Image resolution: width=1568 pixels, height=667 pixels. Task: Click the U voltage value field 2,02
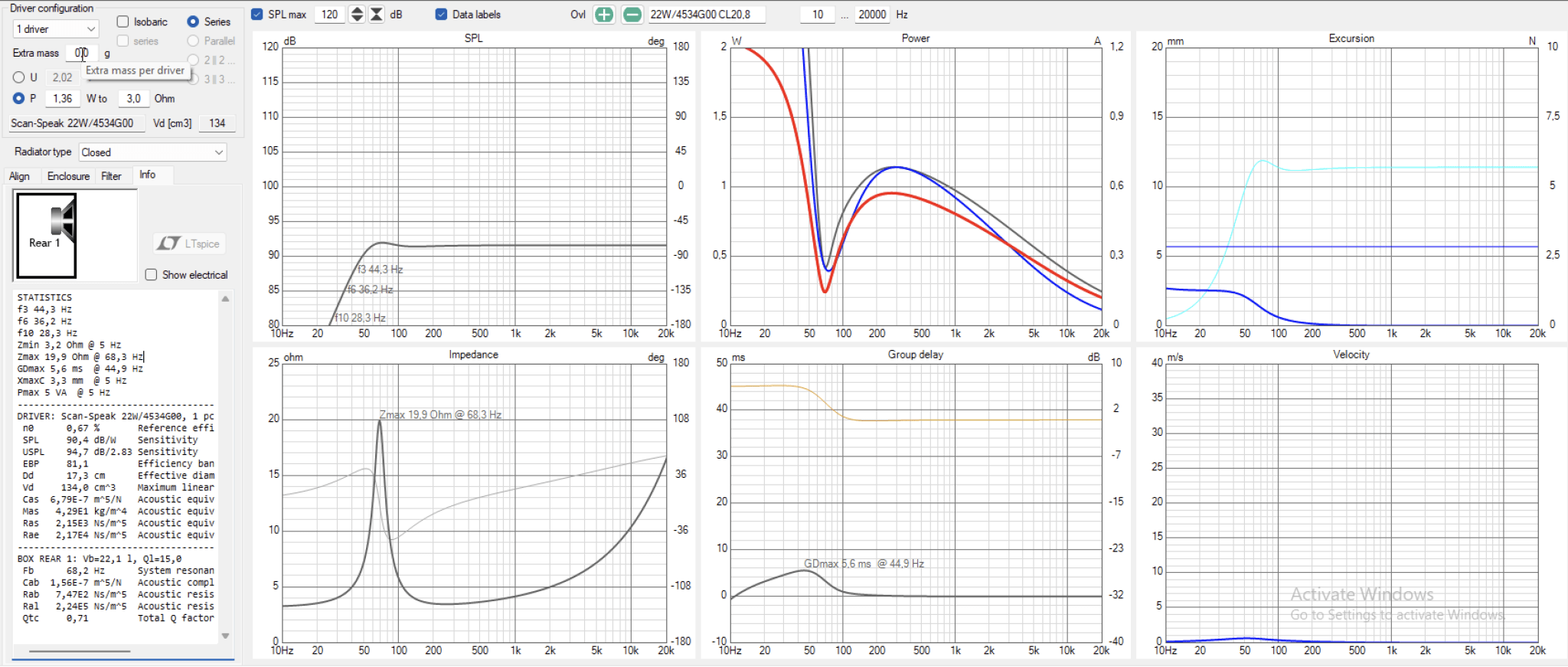point(63,77)
